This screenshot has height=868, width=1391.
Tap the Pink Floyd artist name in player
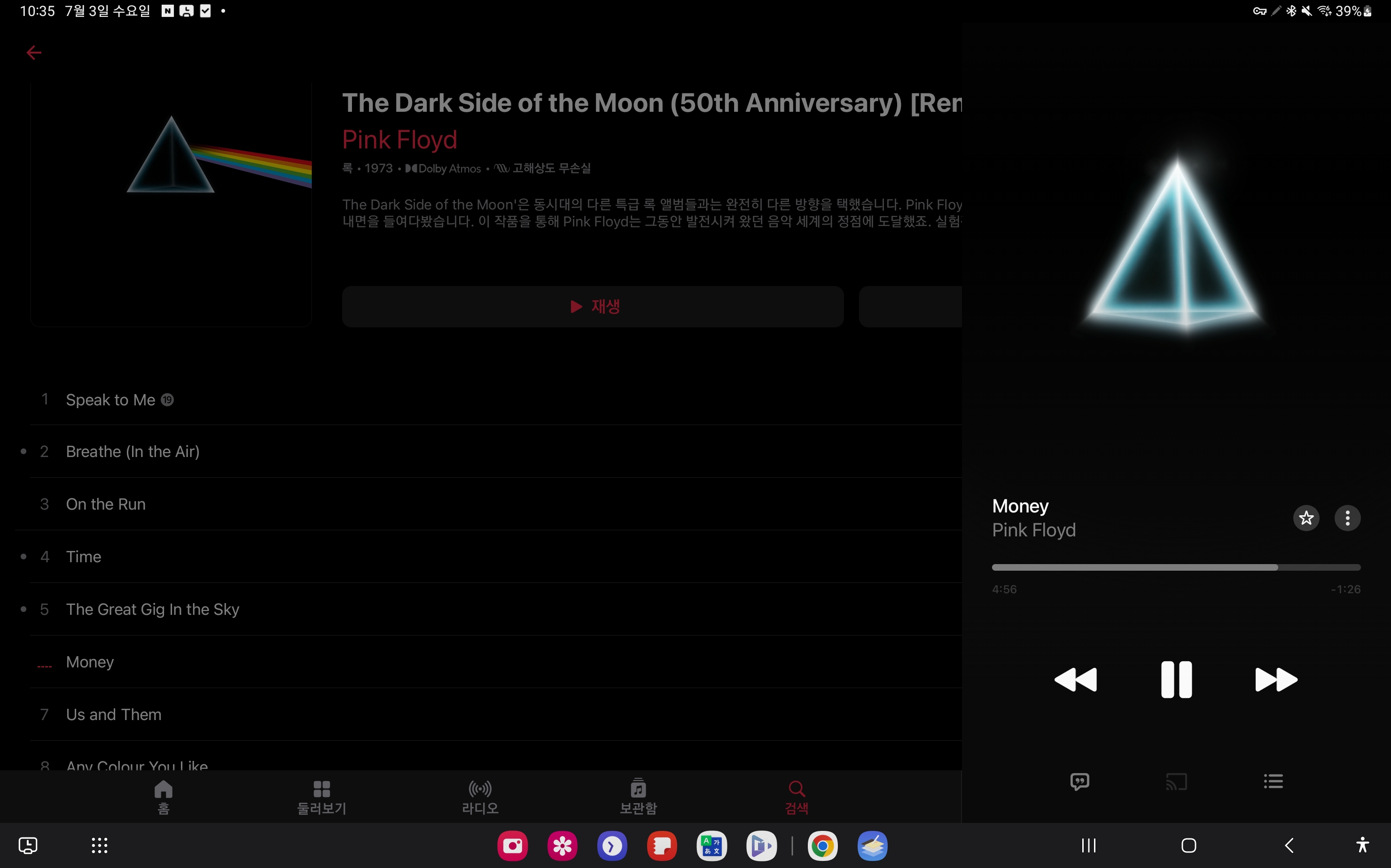(x=1034, y=530)
